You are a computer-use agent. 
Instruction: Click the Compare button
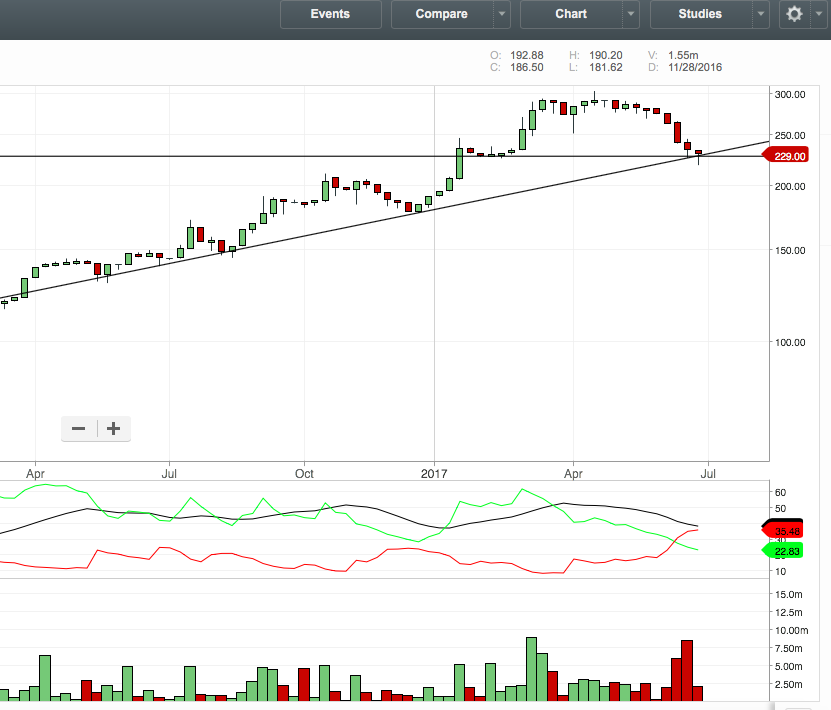pyautogui.click(x=441, y=14)
